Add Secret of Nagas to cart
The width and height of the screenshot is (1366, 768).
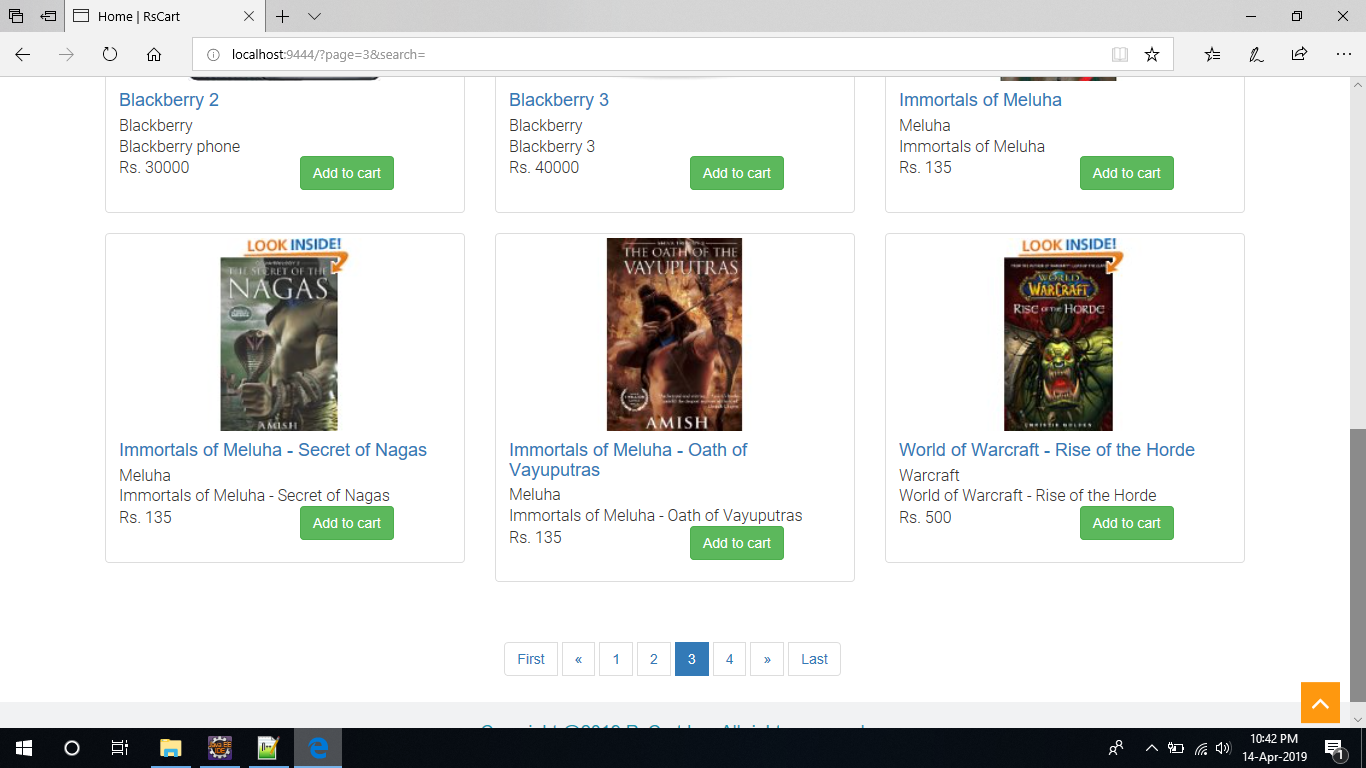coord(347,523)
